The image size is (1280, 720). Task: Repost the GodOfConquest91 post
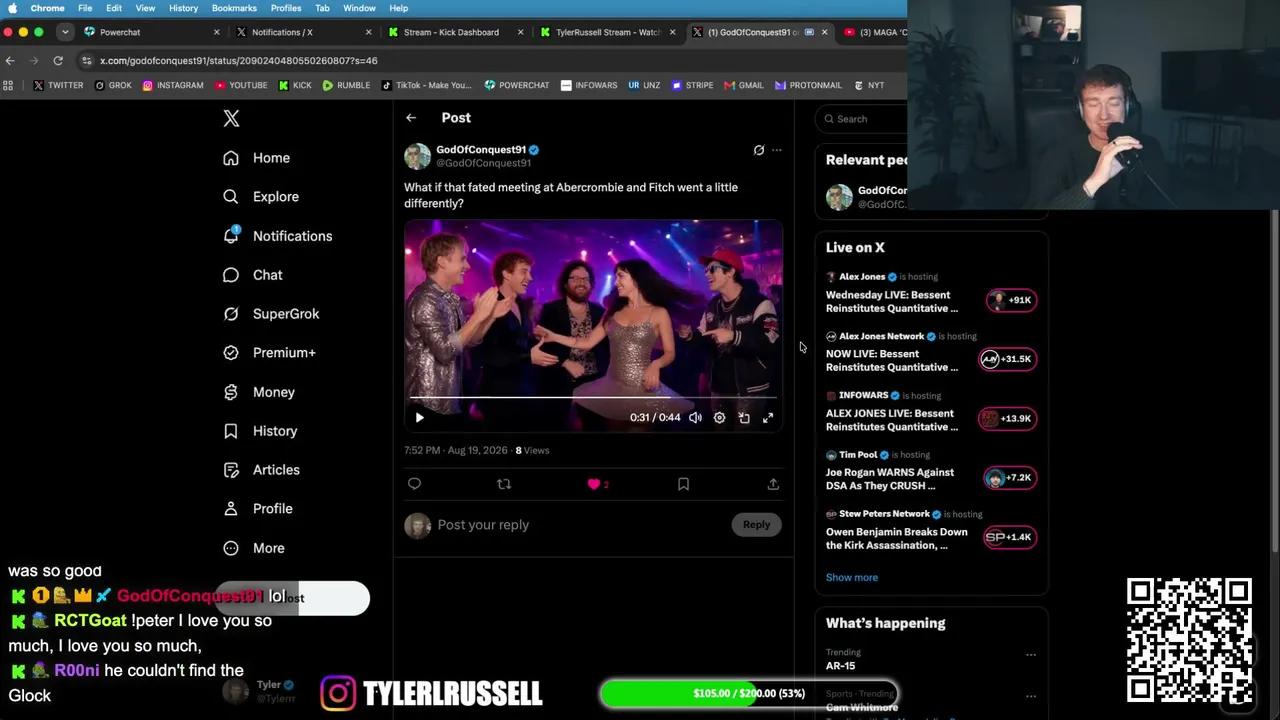pyautogui.click(x=504, y=484)
